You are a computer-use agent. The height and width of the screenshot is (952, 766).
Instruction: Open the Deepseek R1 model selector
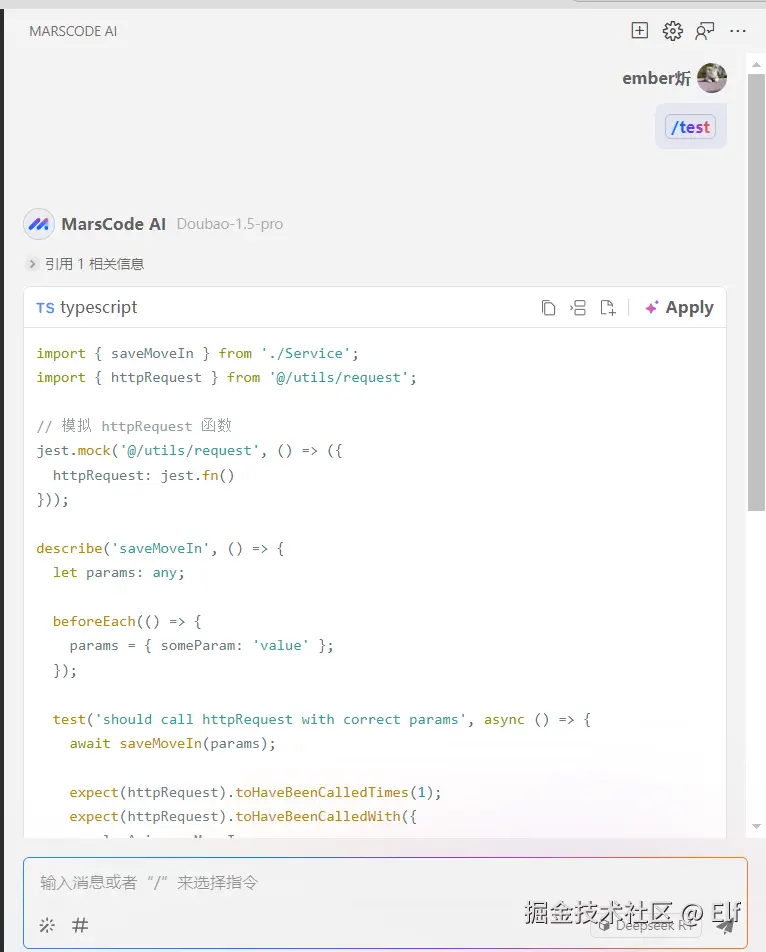[645, 926]
